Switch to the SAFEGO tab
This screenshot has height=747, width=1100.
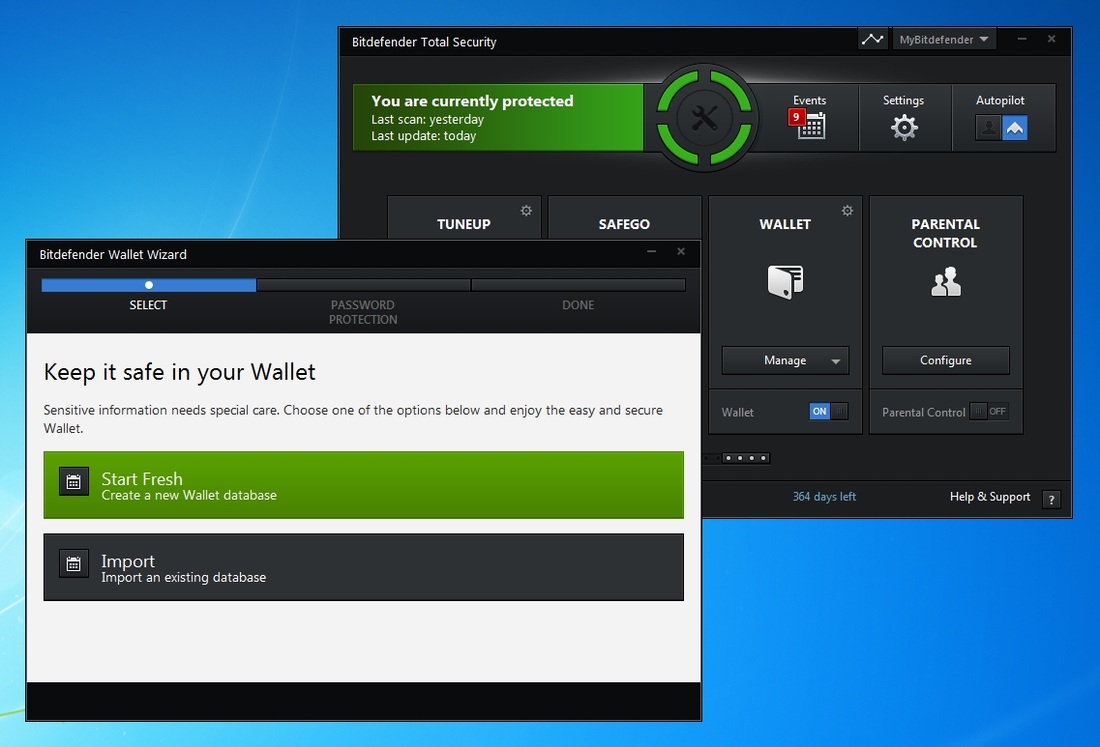[x=624, y=223]
